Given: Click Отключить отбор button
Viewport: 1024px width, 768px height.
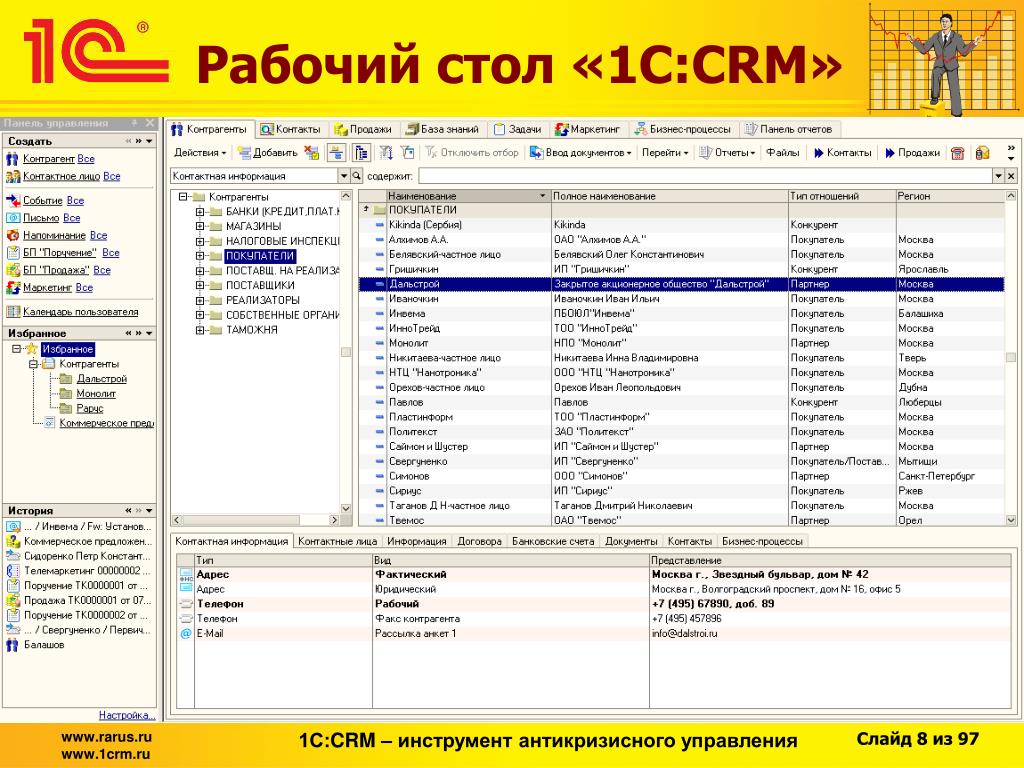Looking at the screenshot, I should pos(472,153).
